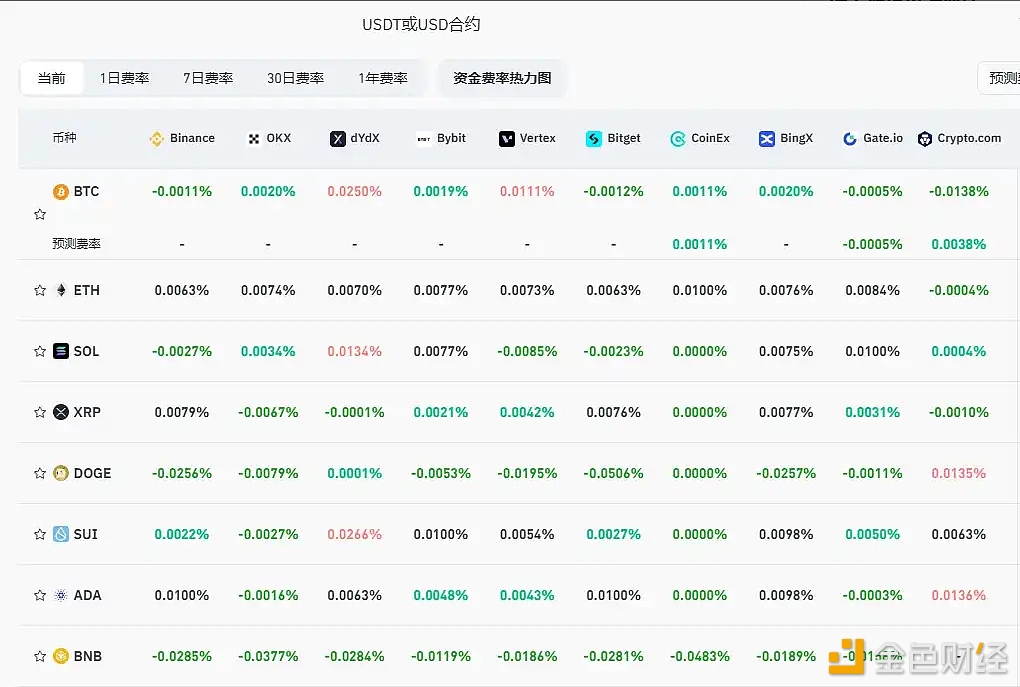Click the dYdX exchange logo icon
Screen dimensions: 1020x687
(x=338, y=139)
